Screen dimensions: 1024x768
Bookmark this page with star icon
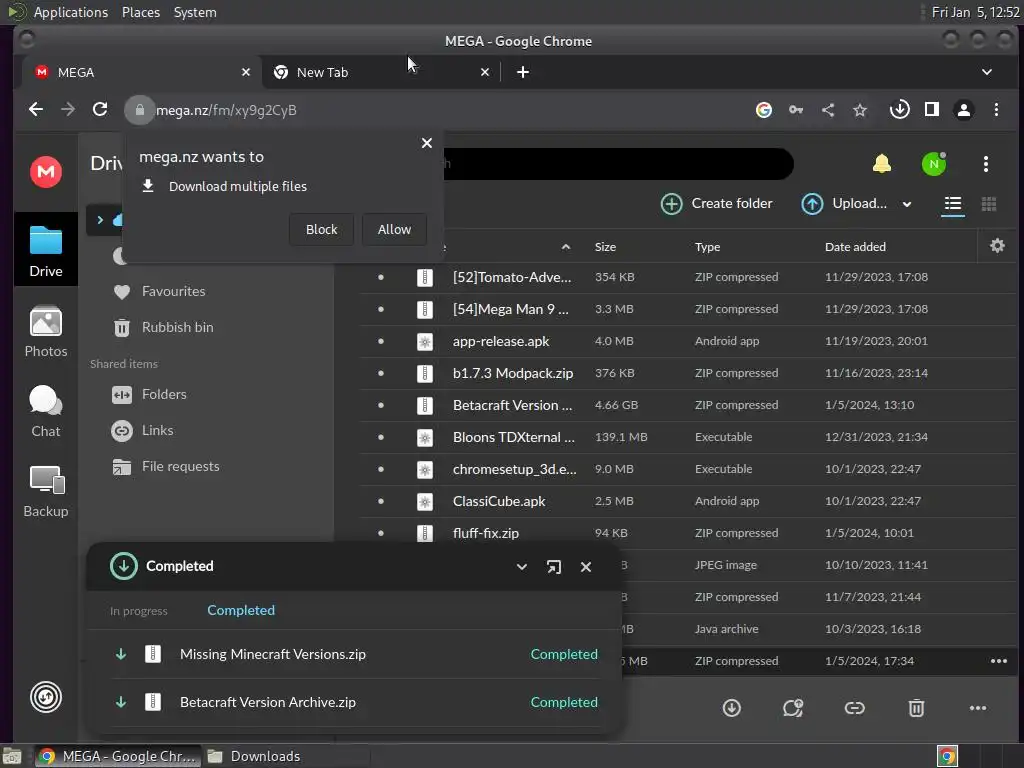(860, 110)
